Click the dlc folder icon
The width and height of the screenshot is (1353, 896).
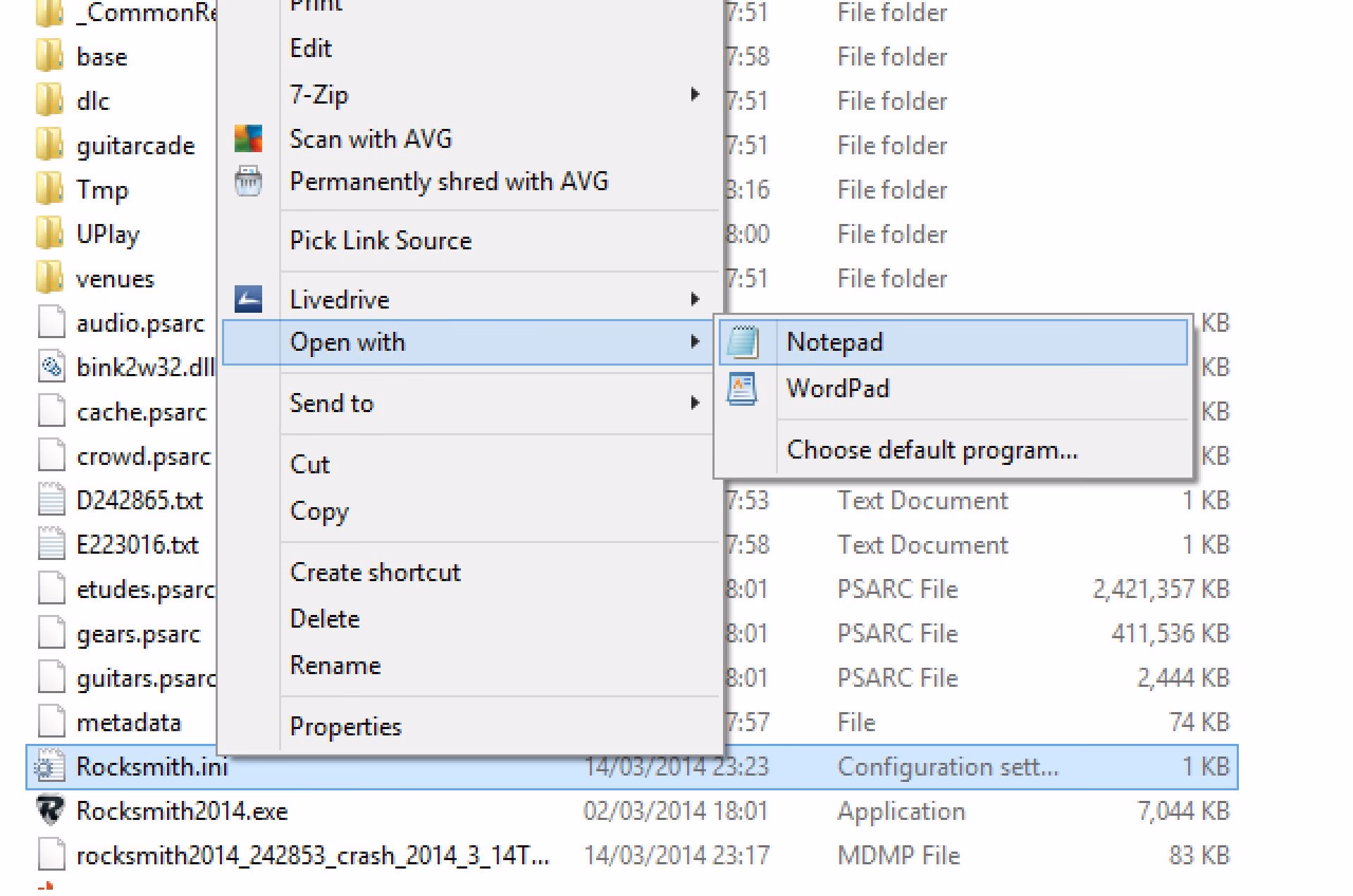(49, 100)
